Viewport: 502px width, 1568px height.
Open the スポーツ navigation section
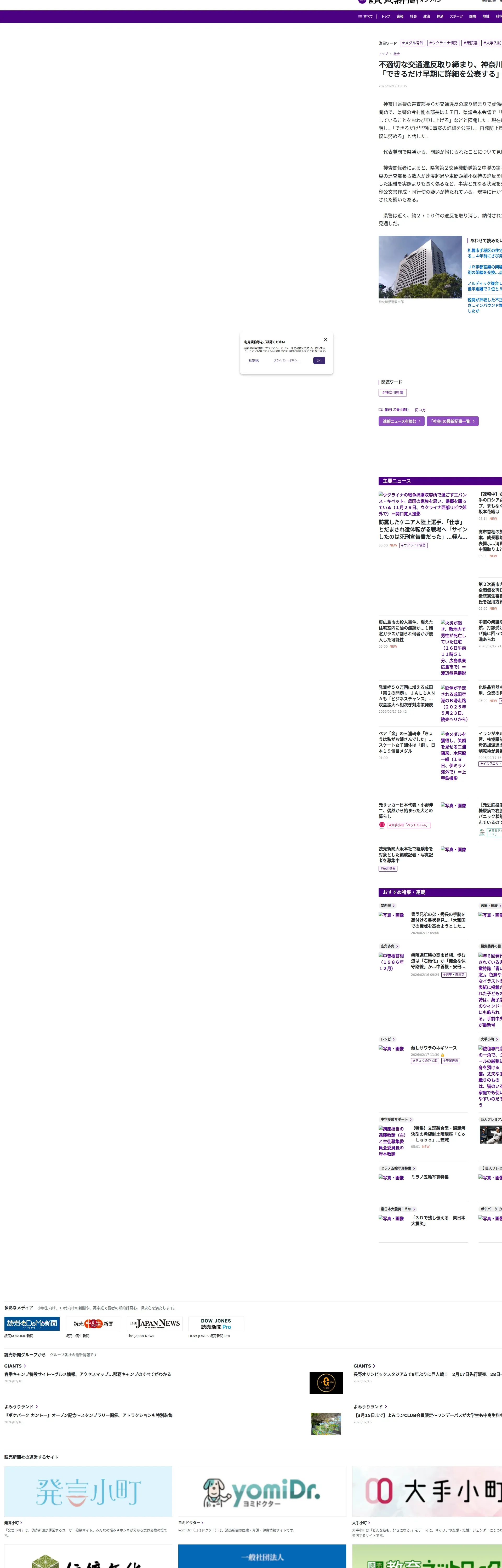point(456,16)
